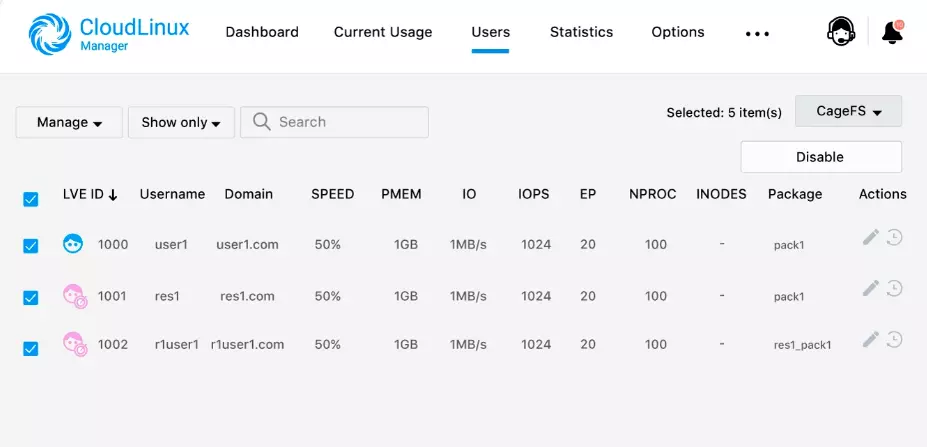Image resolution: width=927 pixels, height=447 pixels.
Task: Open the history icon for r1user1
Action: (895, 339)
